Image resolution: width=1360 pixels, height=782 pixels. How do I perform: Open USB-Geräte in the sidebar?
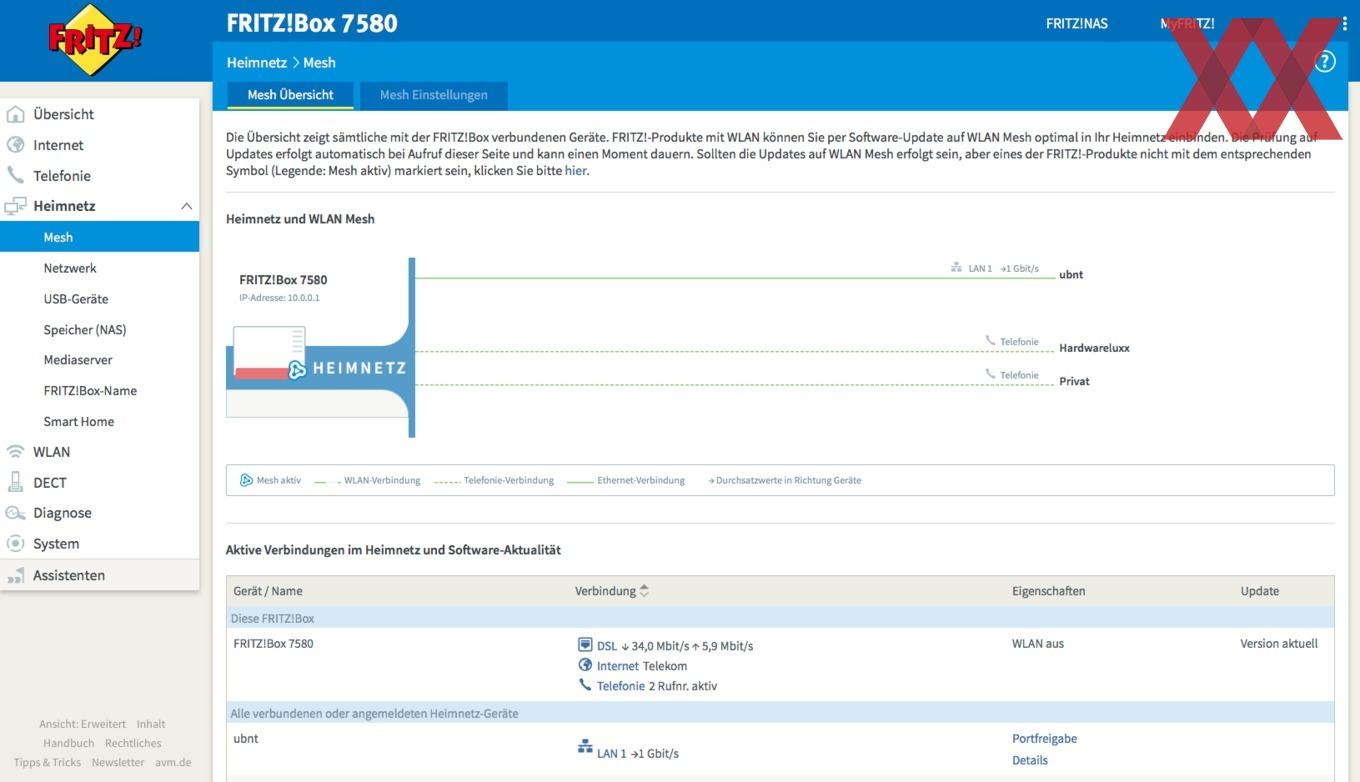(76, 299)
